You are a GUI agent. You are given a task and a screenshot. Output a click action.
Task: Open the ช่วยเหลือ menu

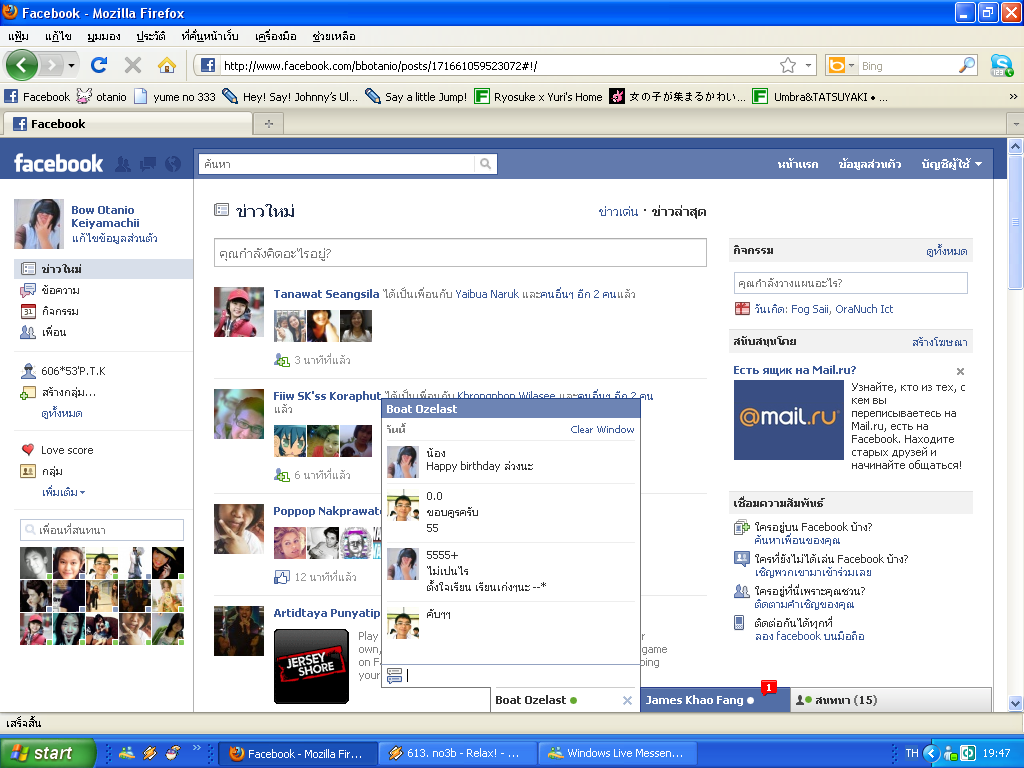pos(334,36)
